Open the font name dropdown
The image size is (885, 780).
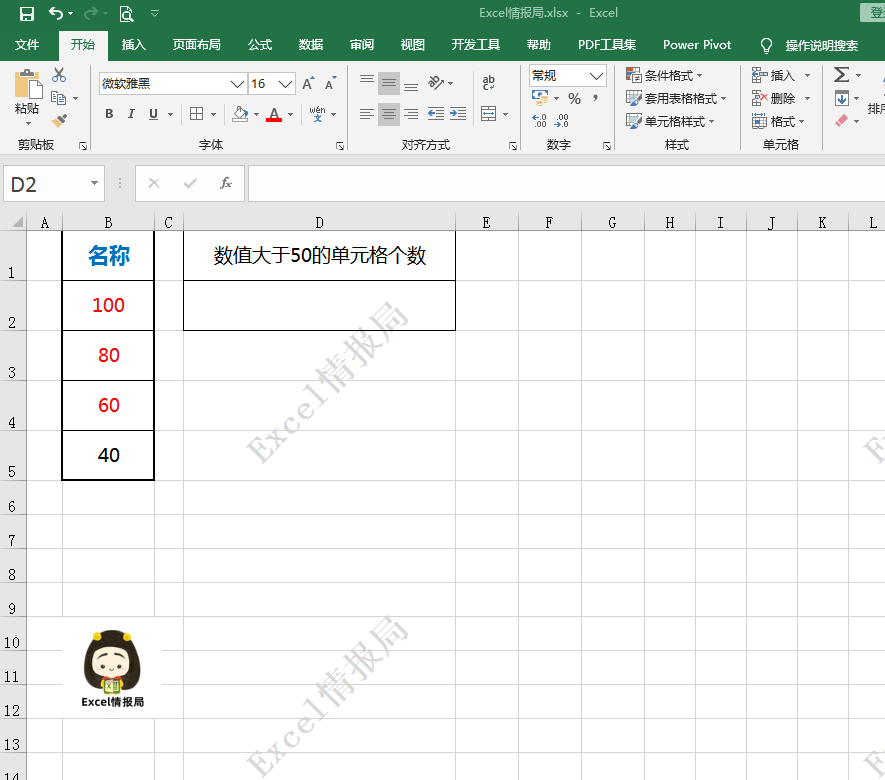pyautogui.click(x=237, y=84)
